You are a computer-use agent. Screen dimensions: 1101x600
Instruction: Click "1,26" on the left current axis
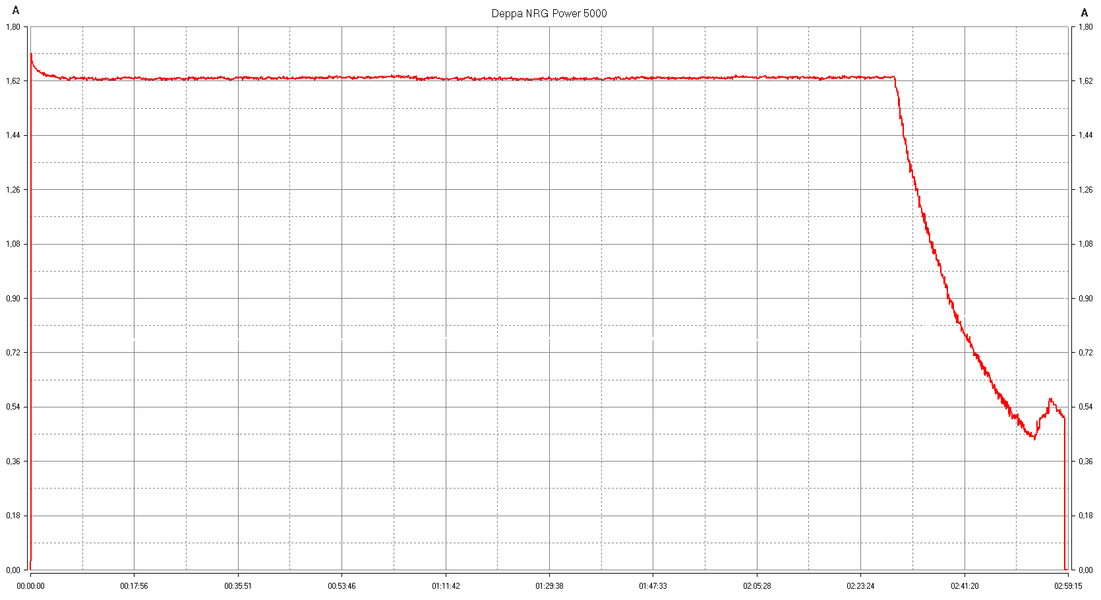(x=13, y=190)
